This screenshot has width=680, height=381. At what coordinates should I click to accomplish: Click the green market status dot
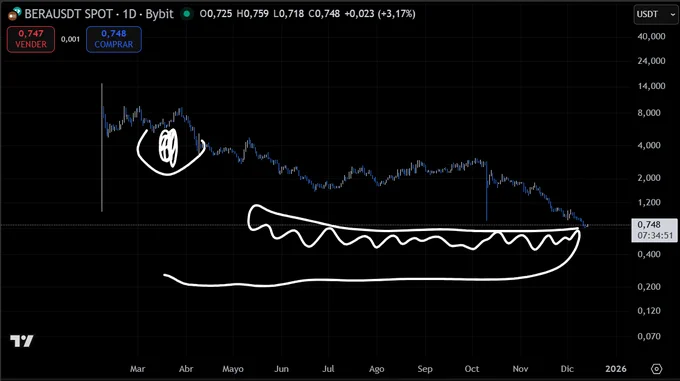point(186,14)
